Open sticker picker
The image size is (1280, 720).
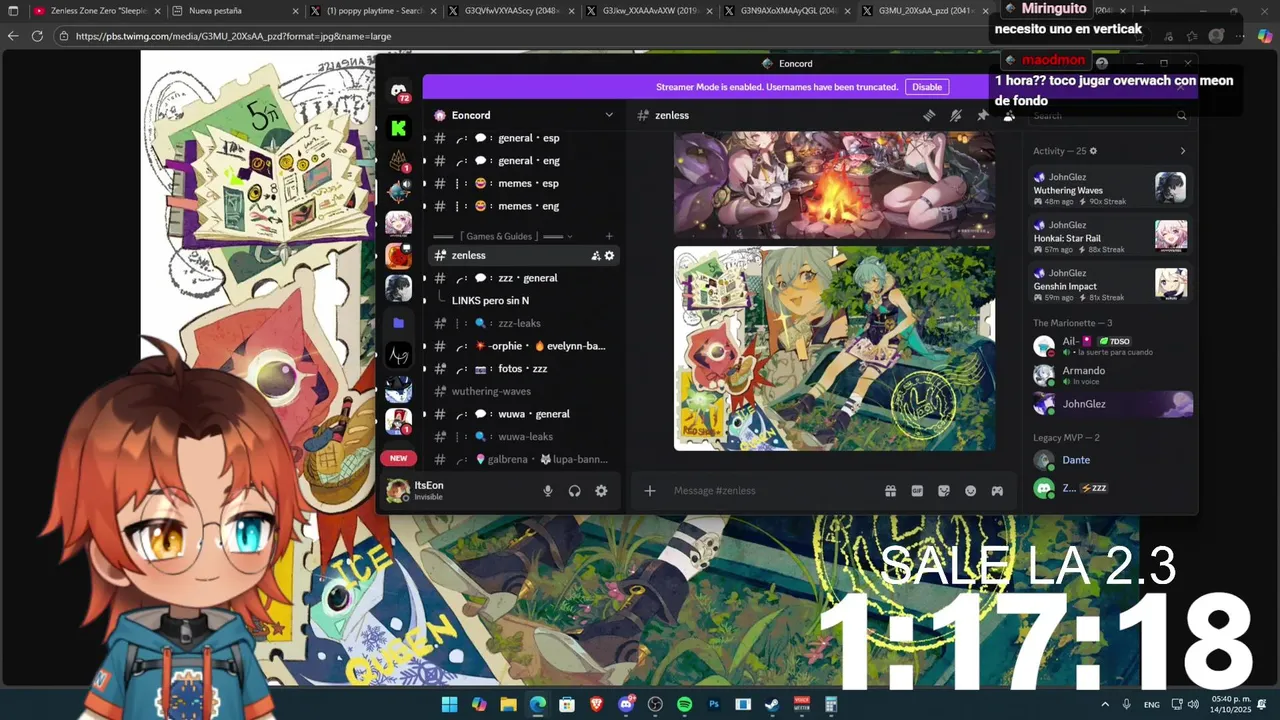coord(944,491)
